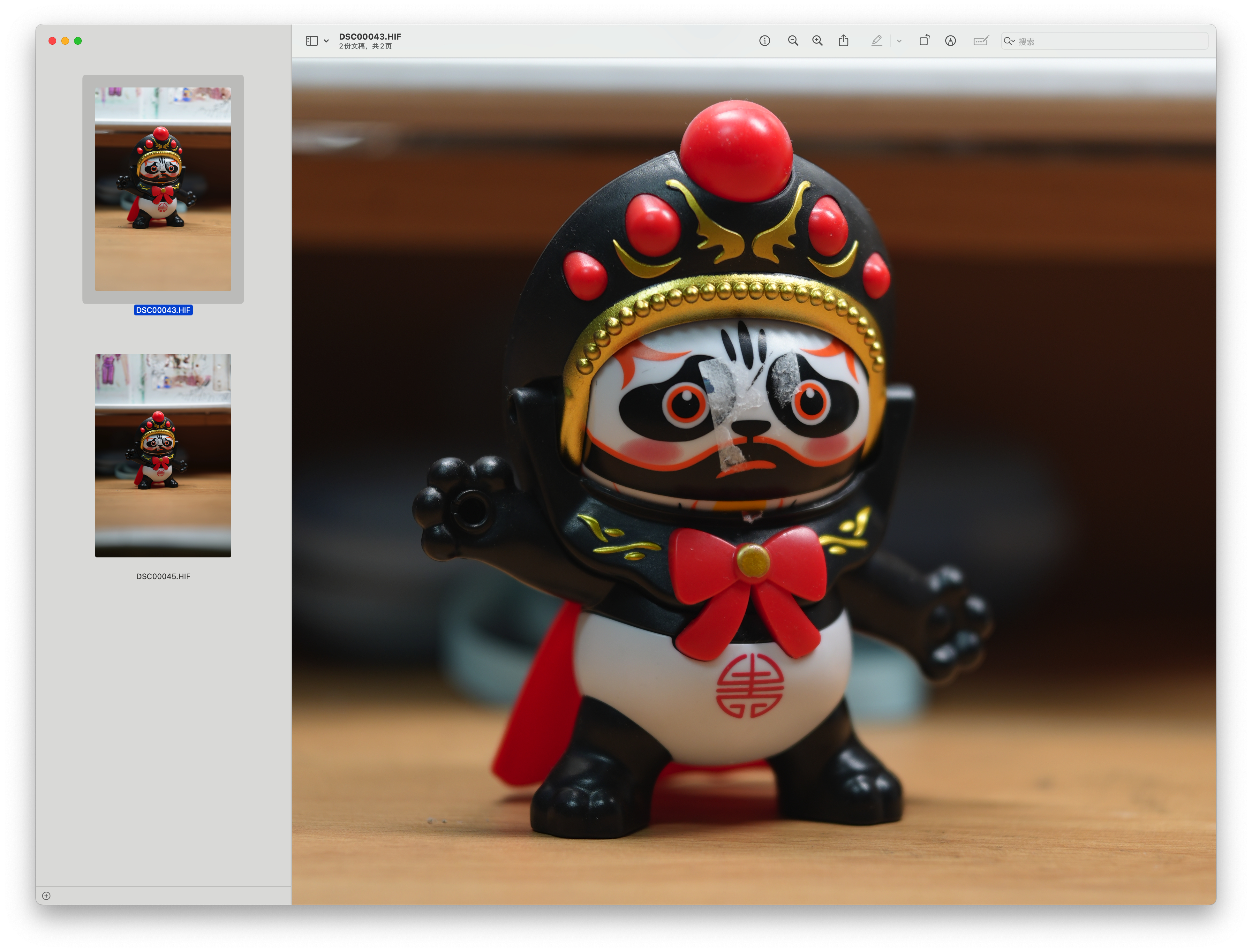
Task: Enter full screen with green button
Action: (x=78, y=41)
